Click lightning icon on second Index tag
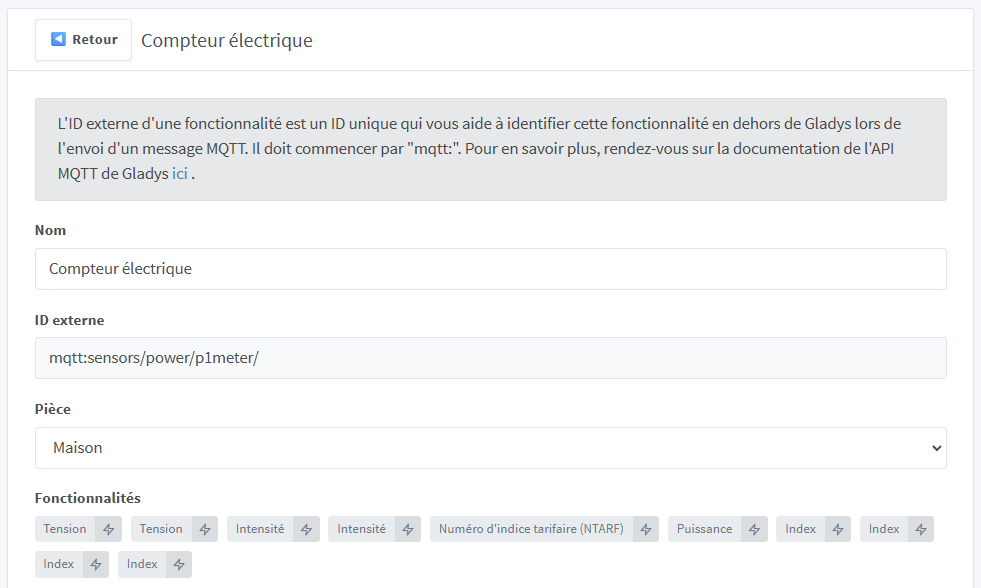981x588 pixels. 921,529
